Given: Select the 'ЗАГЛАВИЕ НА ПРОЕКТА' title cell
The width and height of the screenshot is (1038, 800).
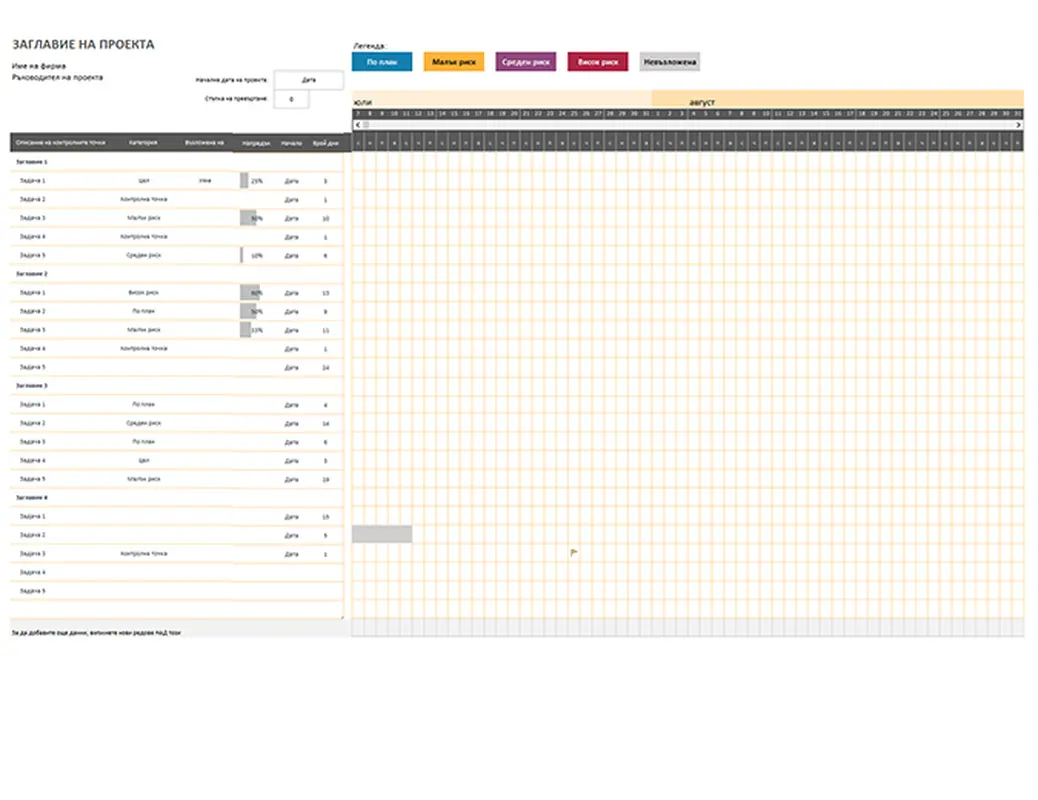Looking at the screenshot, I should pyautogui.click(x=83, y=45).
